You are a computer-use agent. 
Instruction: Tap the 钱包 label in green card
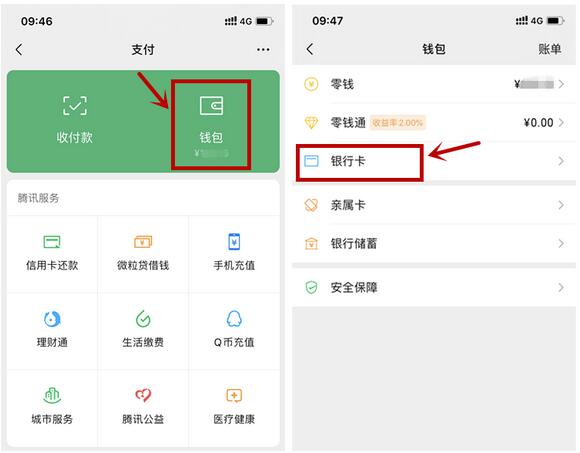(211, 137)
